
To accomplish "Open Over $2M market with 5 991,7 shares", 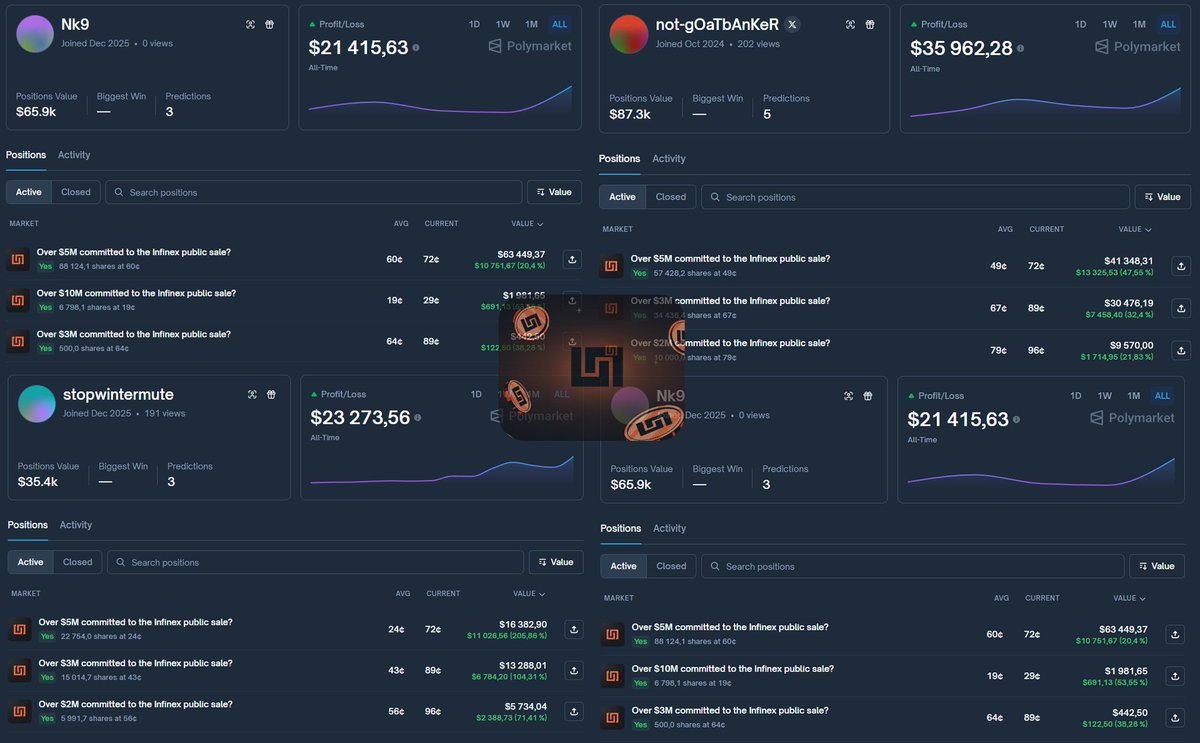I will 135,704.
